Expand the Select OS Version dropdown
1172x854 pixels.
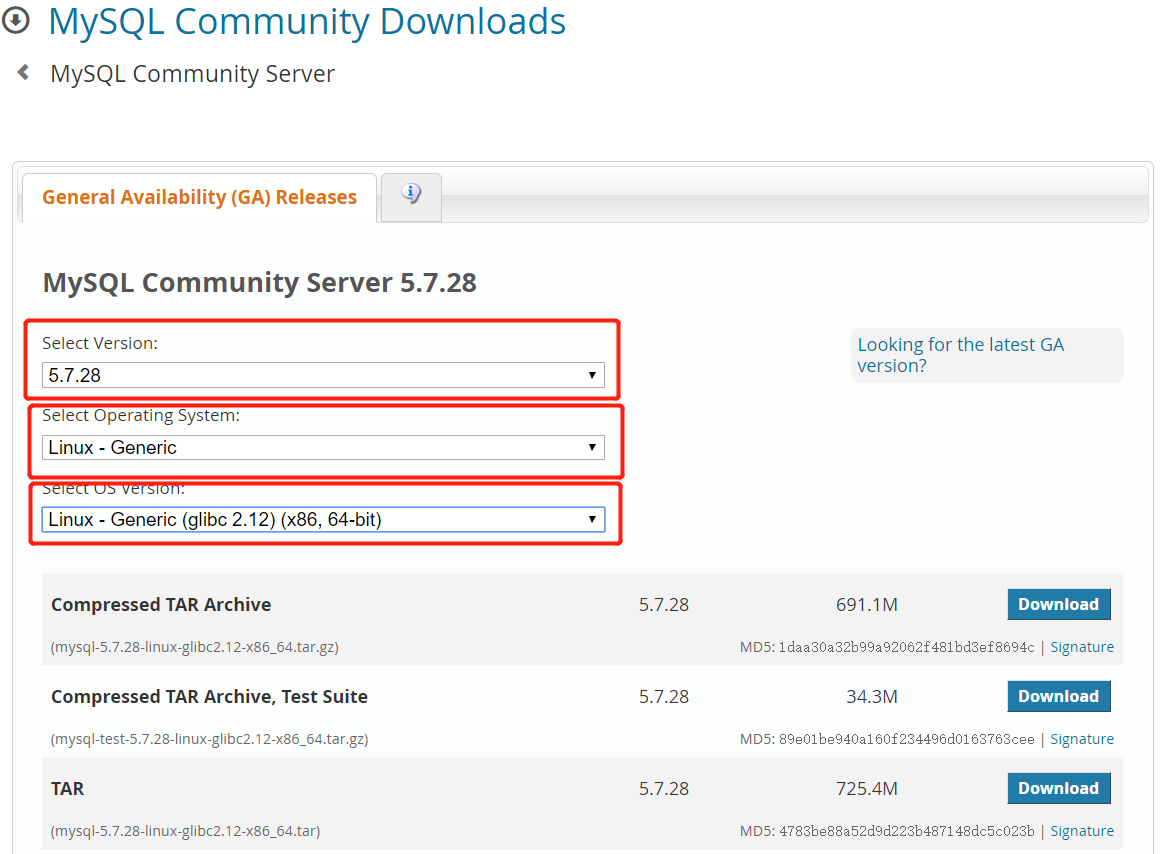323,519
